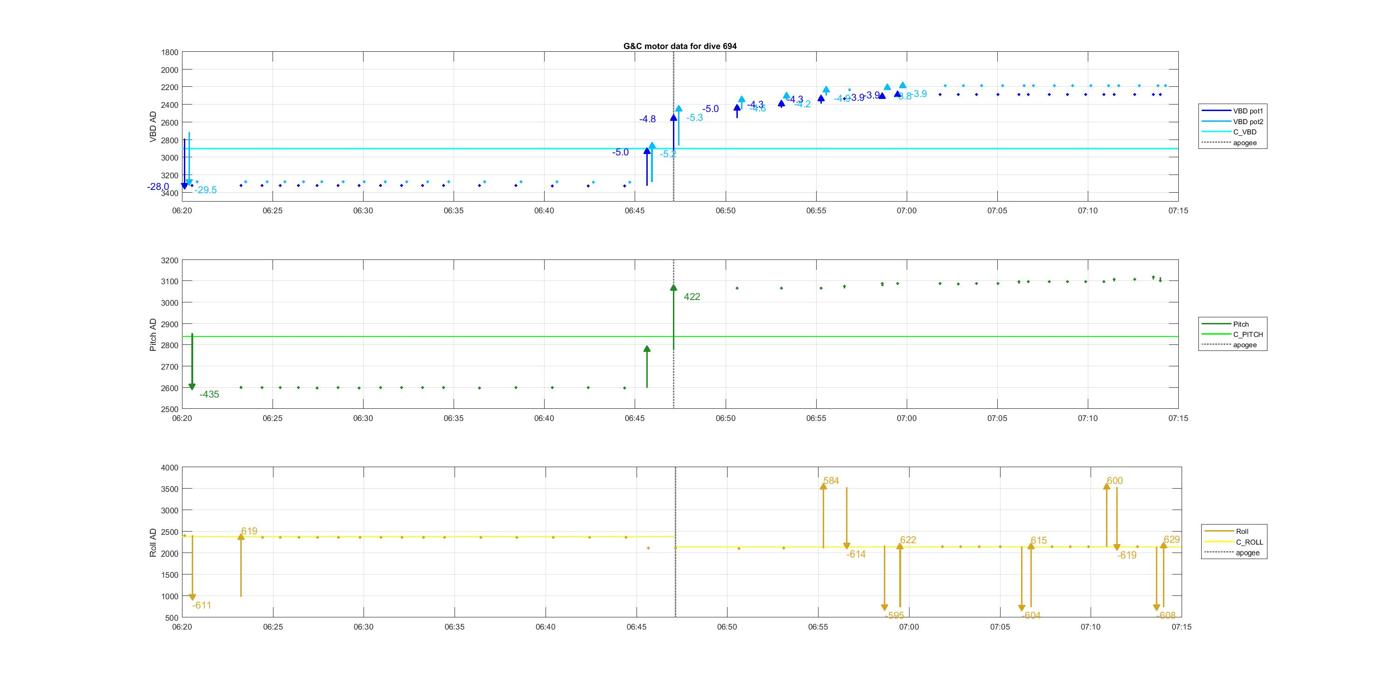Click the "-435" pitch data label
This screenshot has height=693, width=1400.
(x=209, y=395)
